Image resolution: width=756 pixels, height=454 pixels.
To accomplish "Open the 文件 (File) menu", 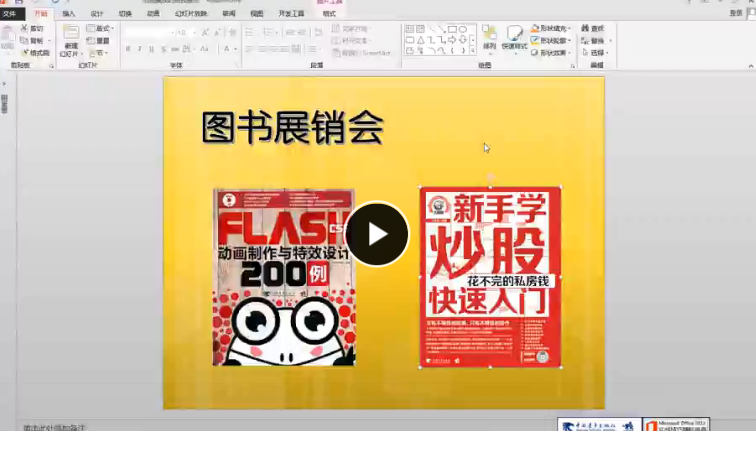I will (x=11, y=13).
